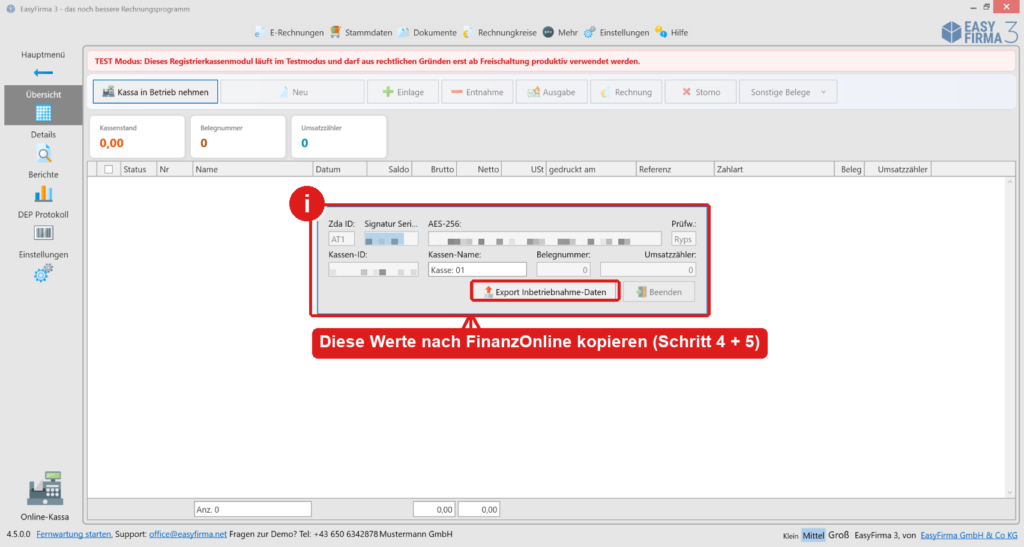Screen dimensions: 1024x547
Task: Click the Umsatzzähler counter card
Action: coord(338,136)
